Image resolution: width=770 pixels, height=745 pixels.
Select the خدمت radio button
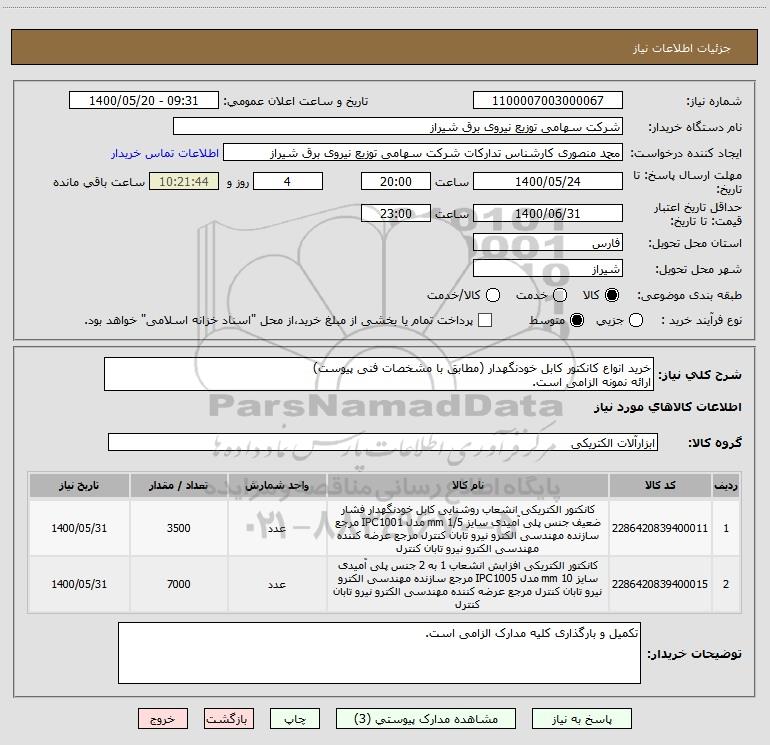click(x=560, y=295)
